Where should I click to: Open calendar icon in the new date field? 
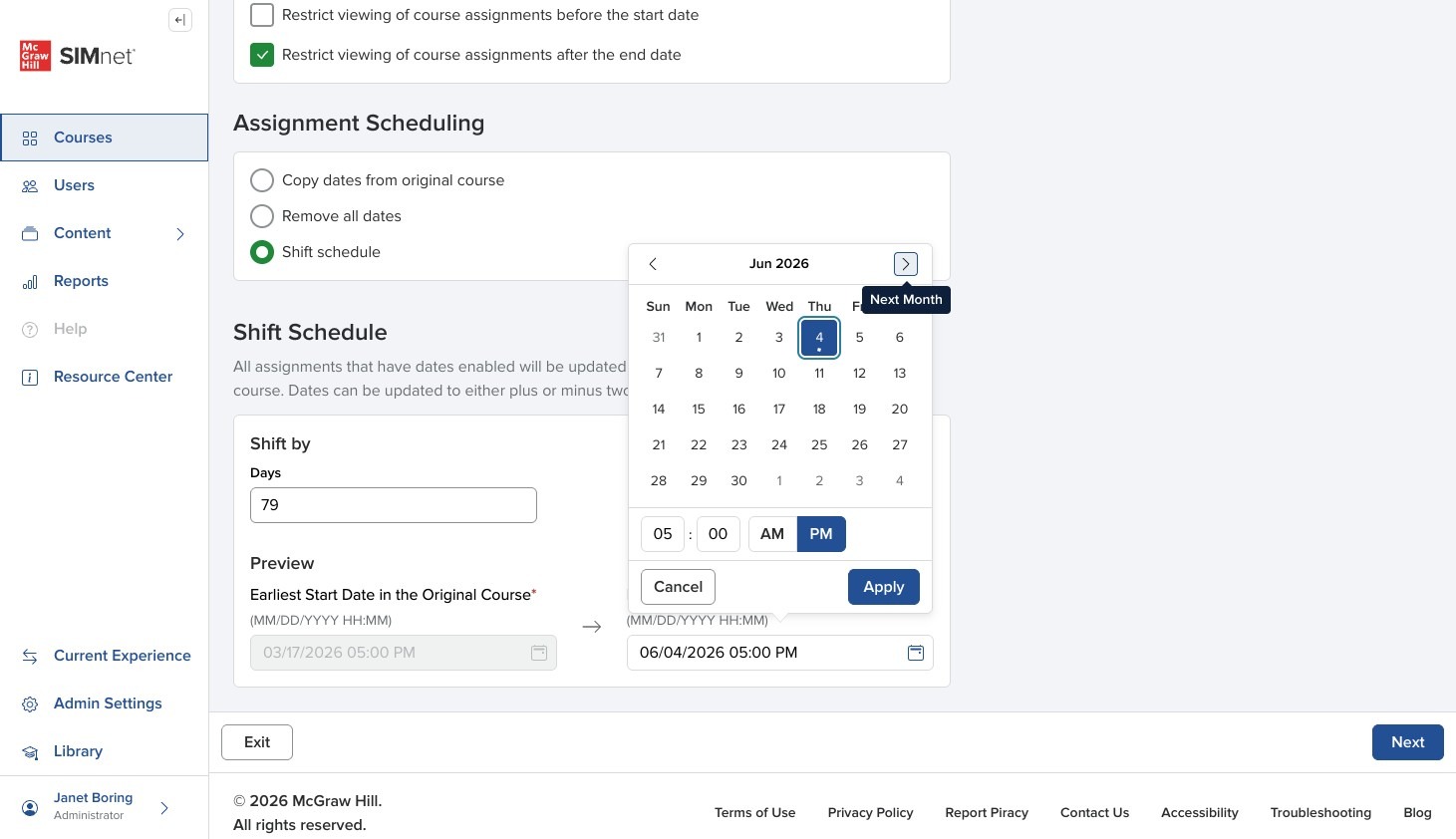click(x=916, y=653)
